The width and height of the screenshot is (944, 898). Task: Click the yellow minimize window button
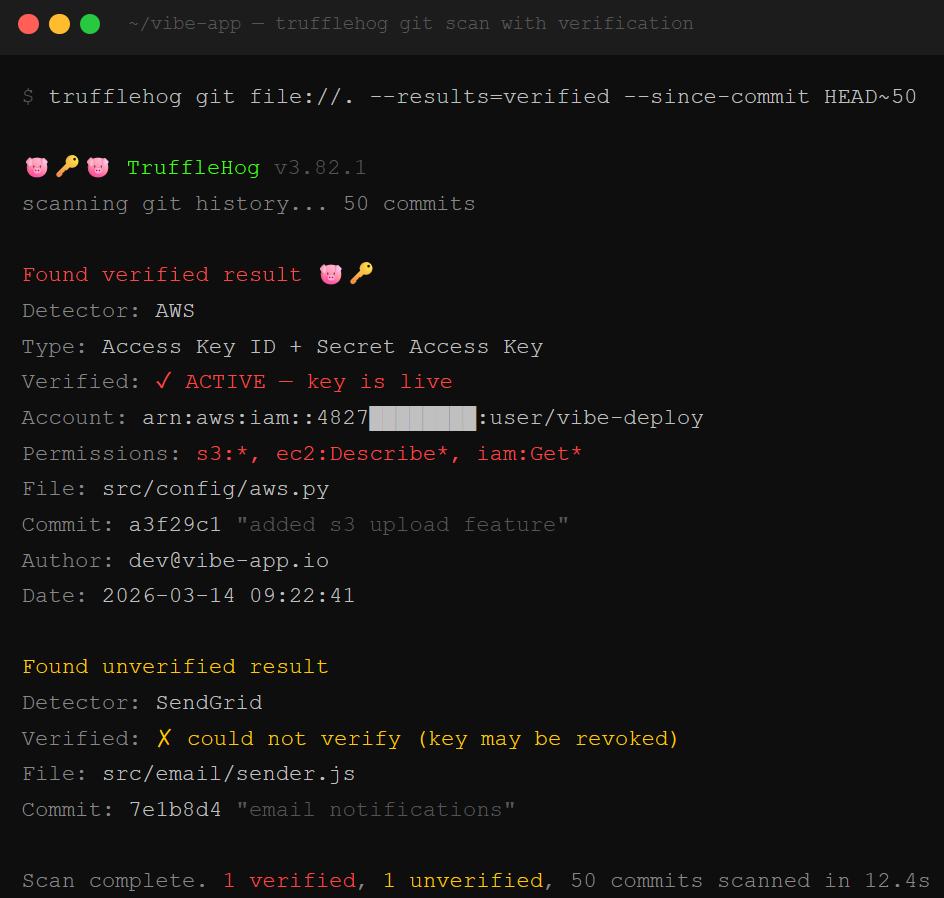point(59,24)
